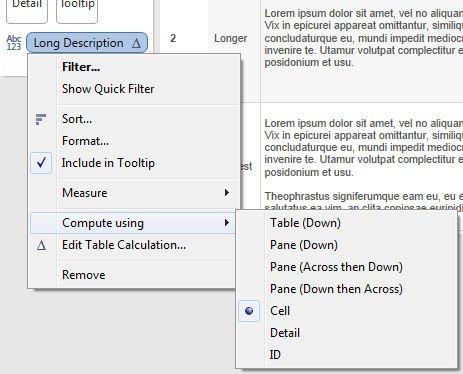This screenshot has width=463, height=374.
Task: Open the Format... menu entry
Action: 85,141
